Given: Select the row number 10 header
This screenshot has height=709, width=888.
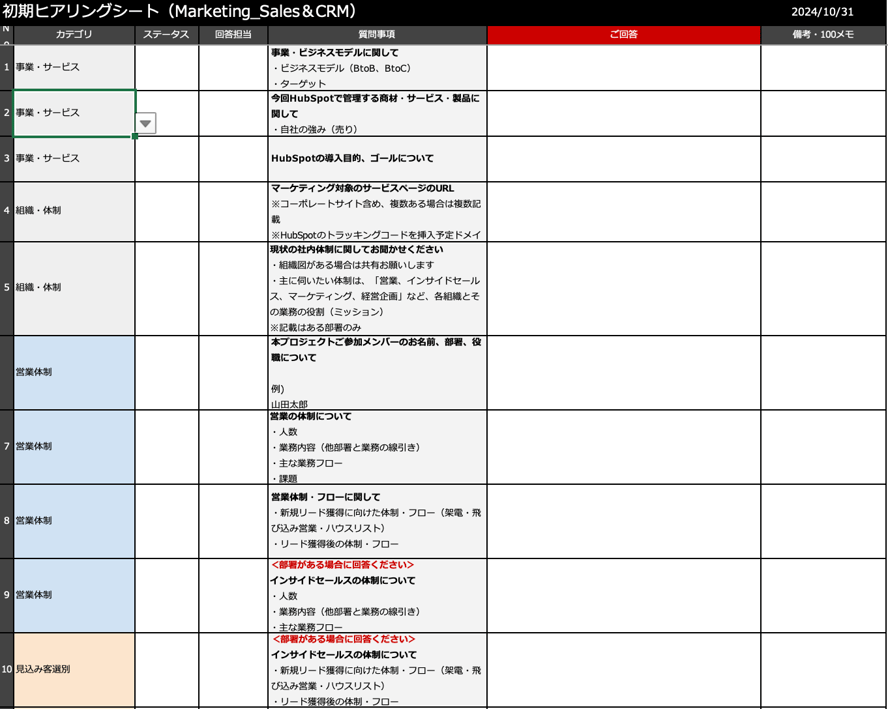Looking at the screenshot, I should tap(6, 669).
